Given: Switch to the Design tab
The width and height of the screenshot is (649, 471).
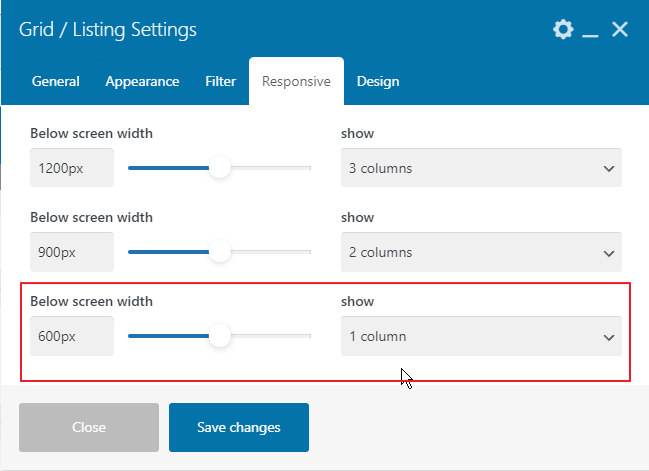Looking at the screenshot, I should (x=378, y=82).
